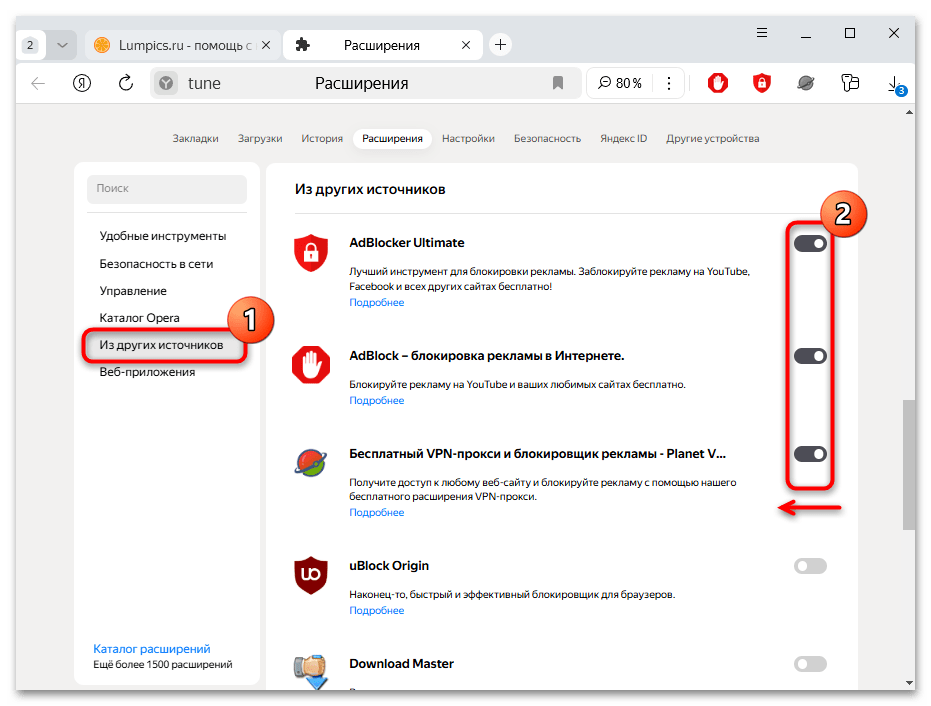Click the Download Master title
Screen dimensions: 931x706
click(401, 664)
